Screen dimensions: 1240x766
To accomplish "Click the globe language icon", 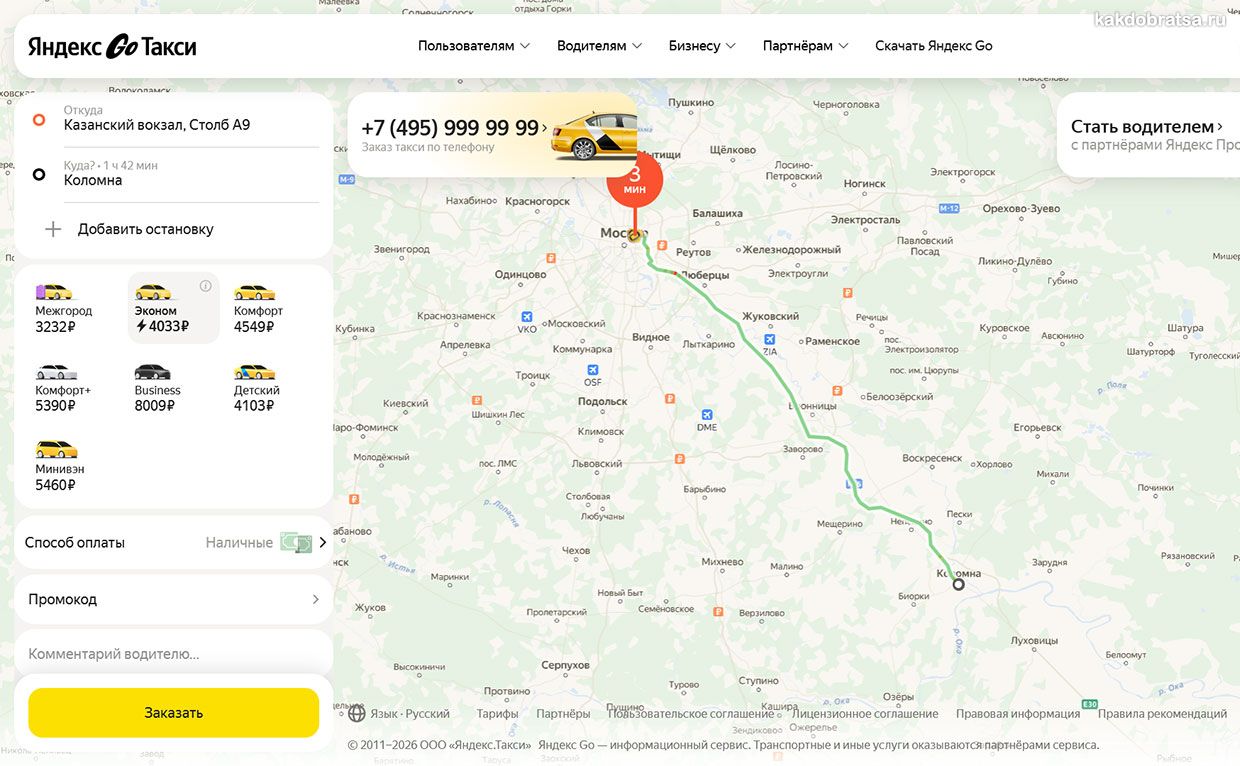I will (357, 713).
